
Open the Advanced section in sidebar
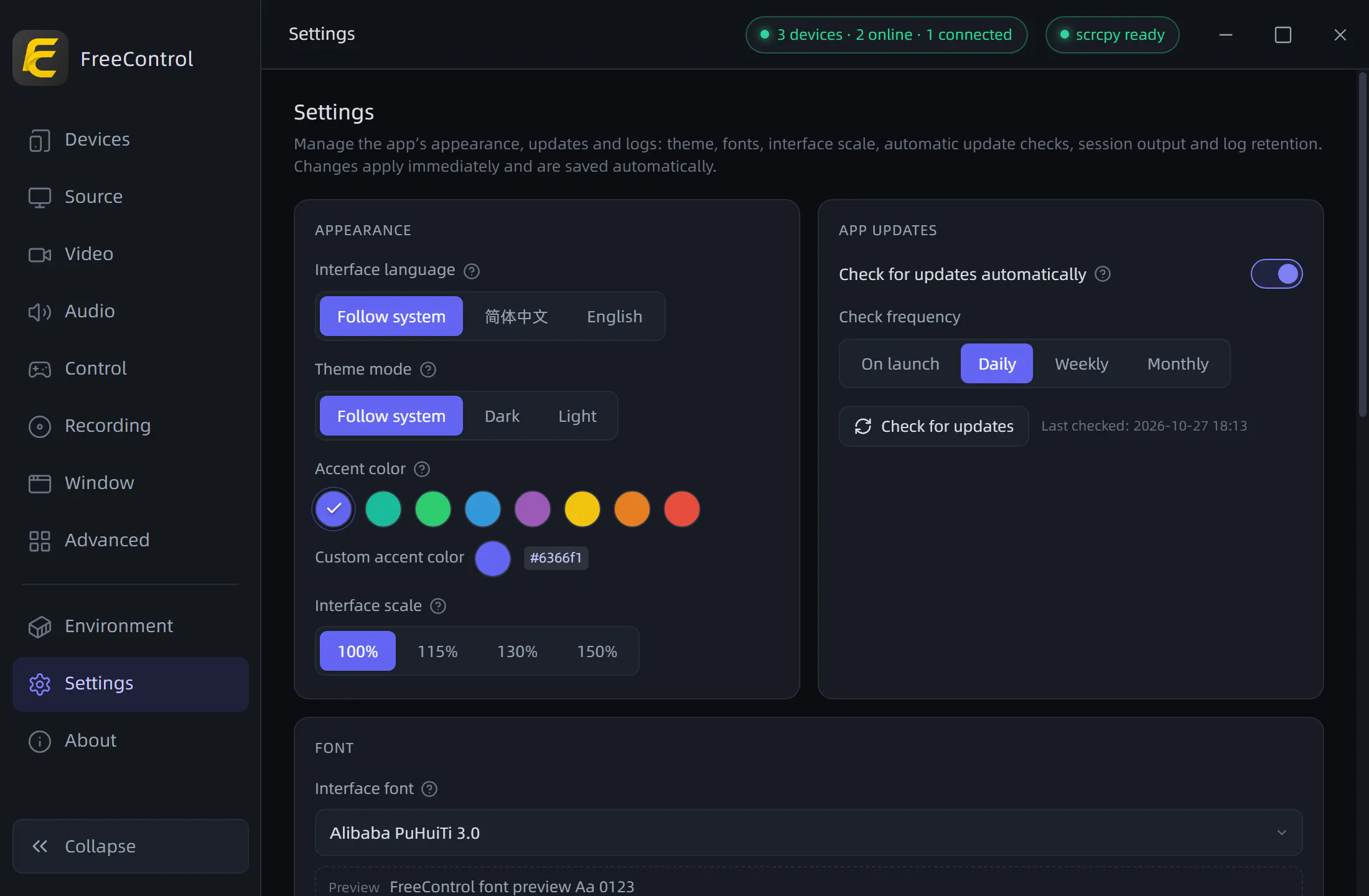click(x=131, y=540)
